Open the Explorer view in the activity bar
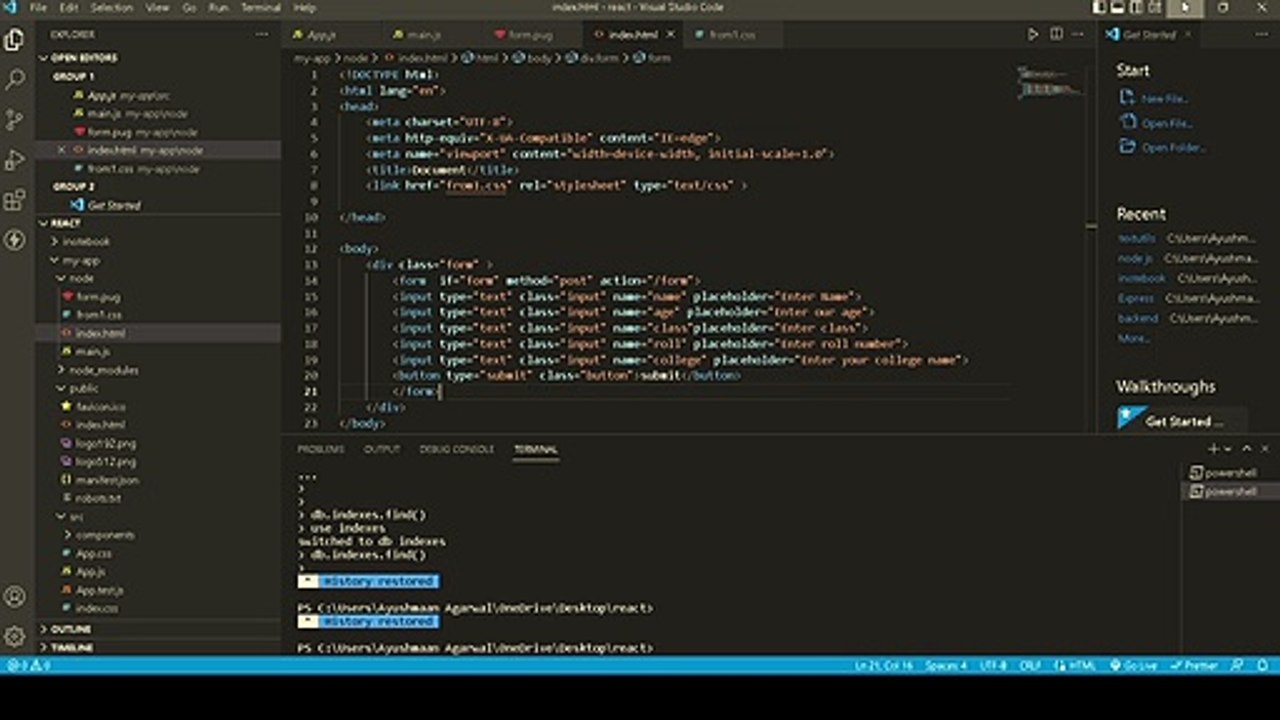 tap(15, 40)
